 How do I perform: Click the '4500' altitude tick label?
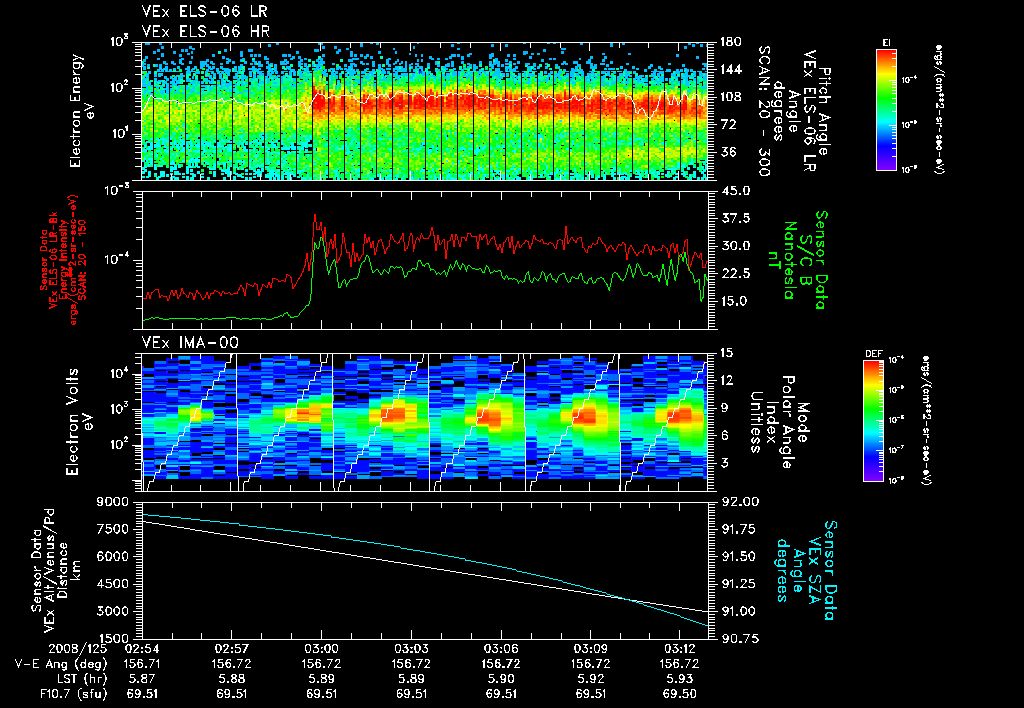[x=114, y=585]
